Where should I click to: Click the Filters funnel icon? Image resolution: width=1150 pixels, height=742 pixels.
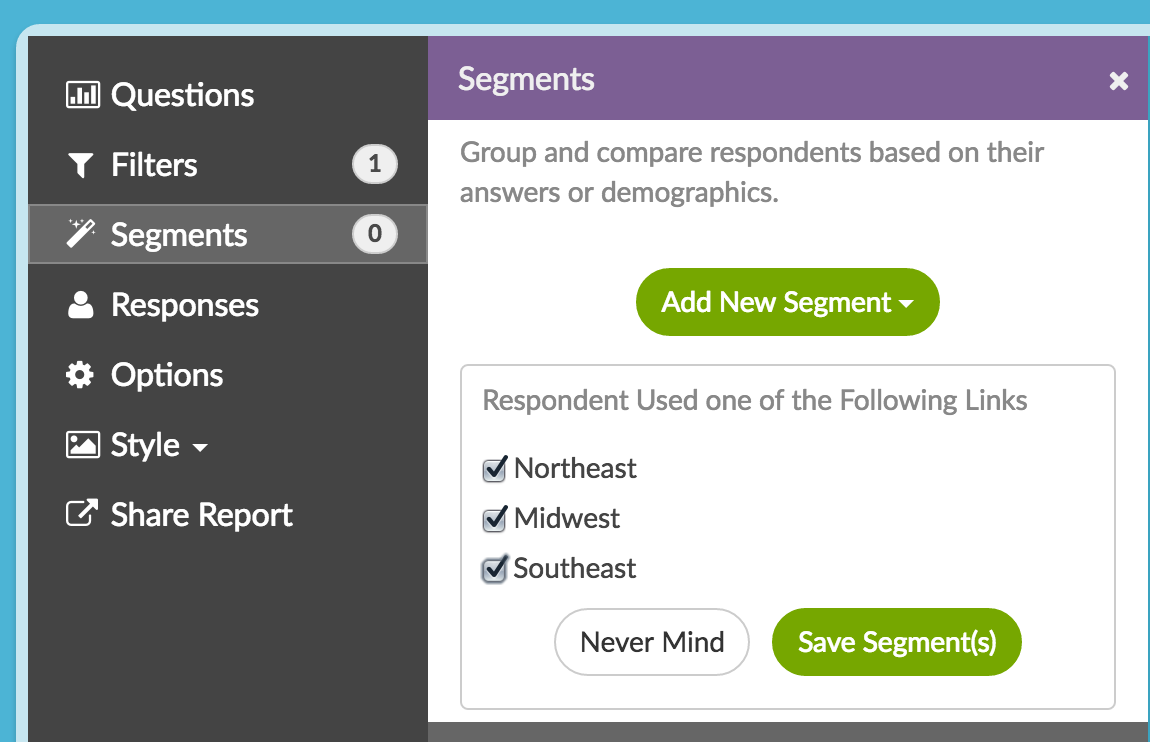click(80, 165)
